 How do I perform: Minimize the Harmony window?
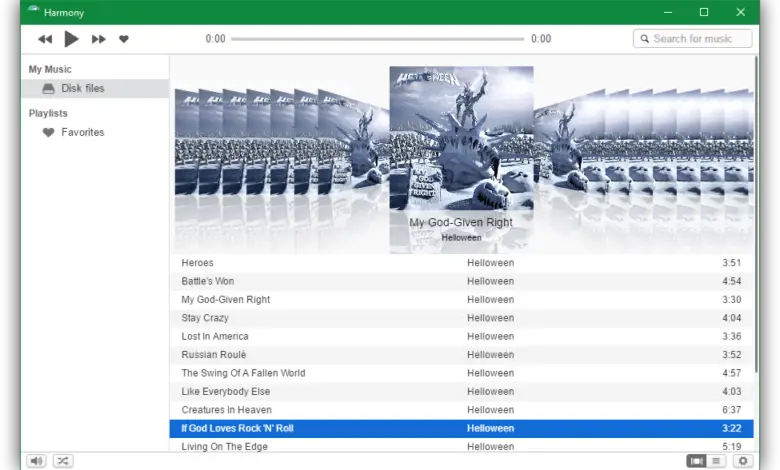(x=668, y=12)
